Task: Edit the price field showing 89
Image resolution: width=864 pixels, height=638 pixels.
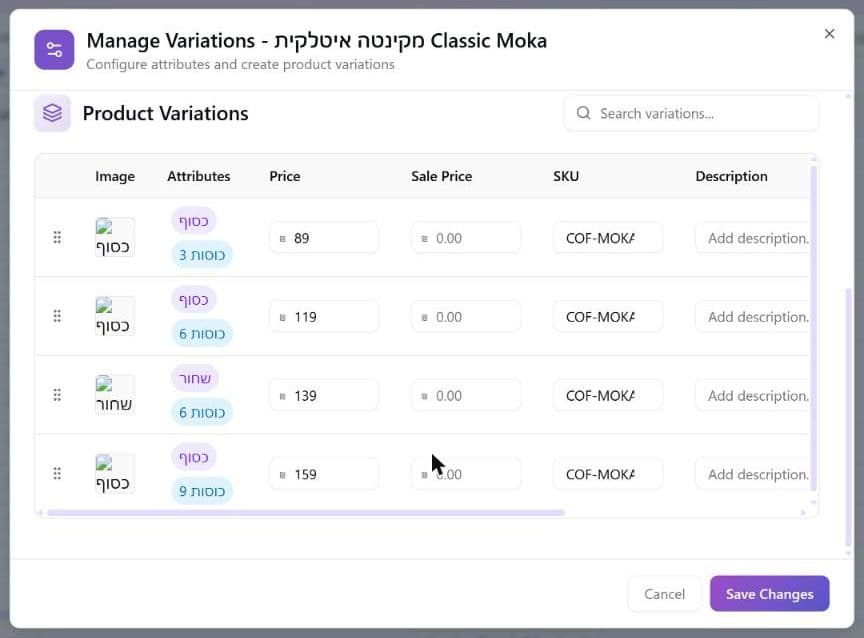Action: pos(324,238)
